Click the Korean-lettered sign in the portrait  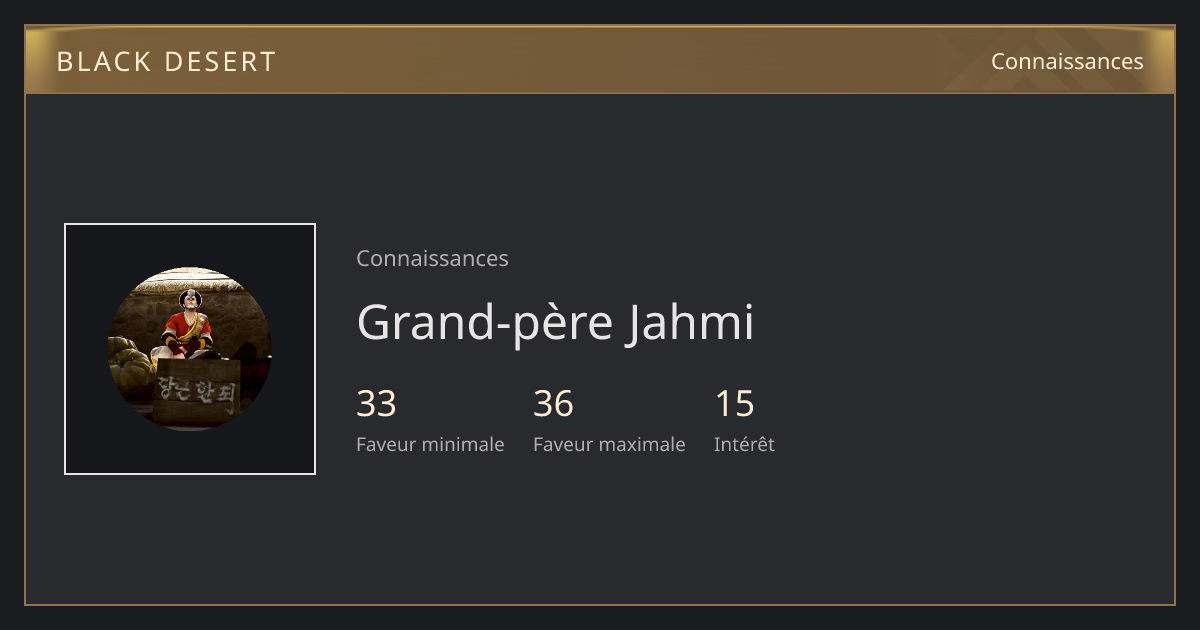pyautogui.click(x=197, y=392)
